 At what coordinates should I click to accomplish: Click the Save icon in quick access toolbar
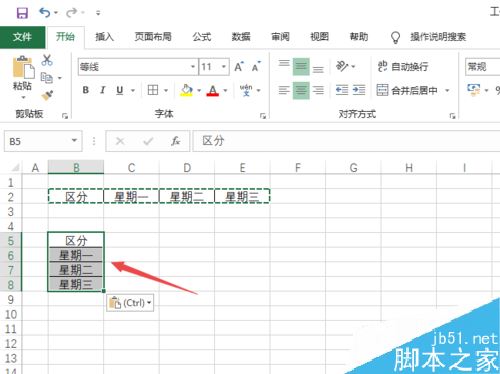pos(22,13)
